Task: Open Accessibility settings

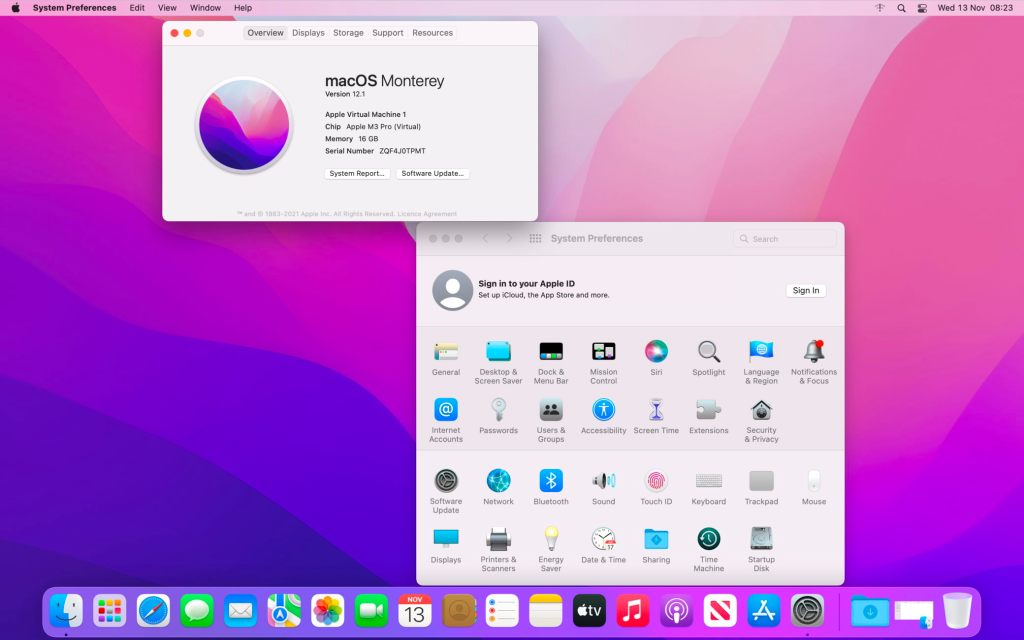Action: pyautogui.click(x=603, y=411)
